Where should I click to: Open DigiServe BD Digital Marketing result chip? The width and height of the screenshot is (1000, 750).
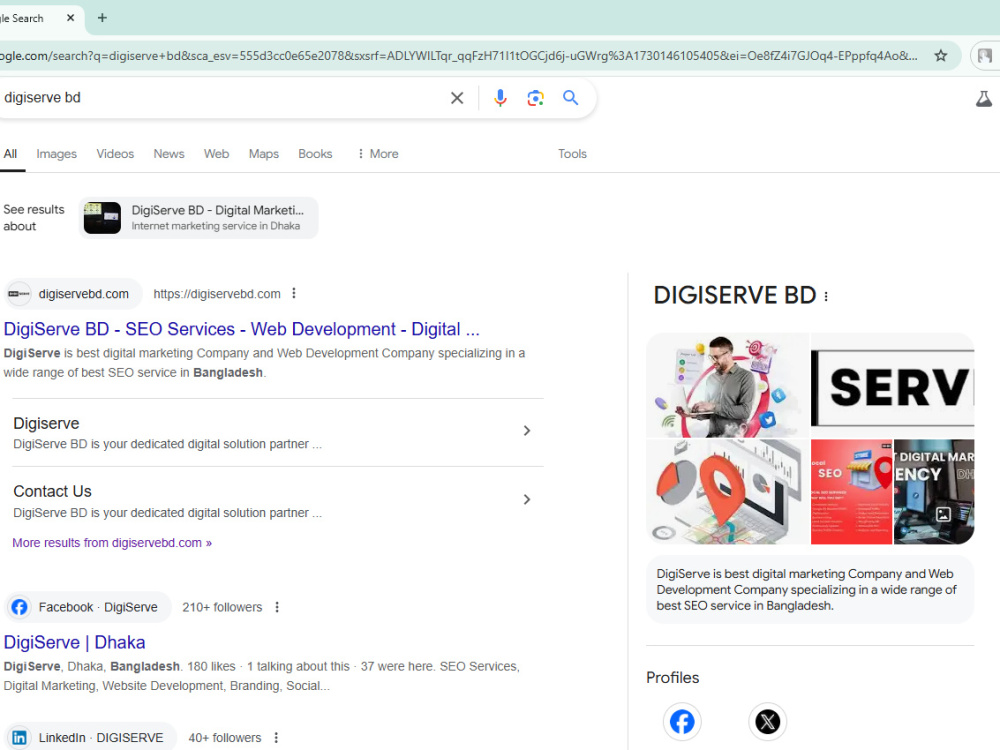198,217
